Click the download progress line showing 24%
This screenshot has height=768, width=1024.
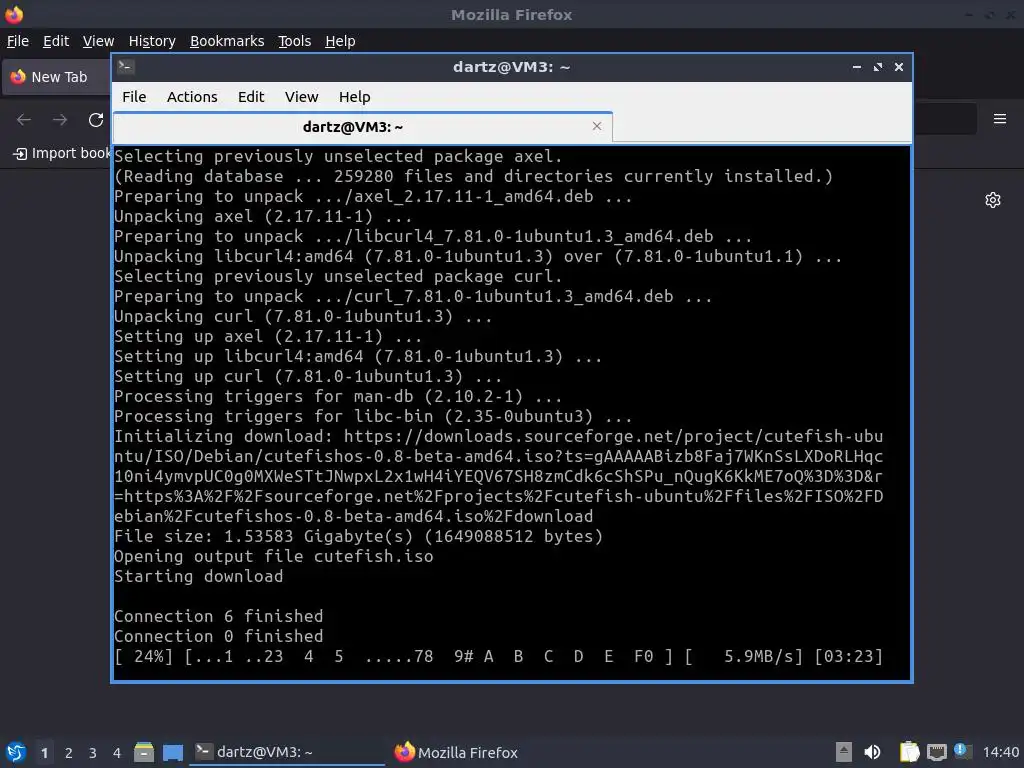tap(498, 656)
